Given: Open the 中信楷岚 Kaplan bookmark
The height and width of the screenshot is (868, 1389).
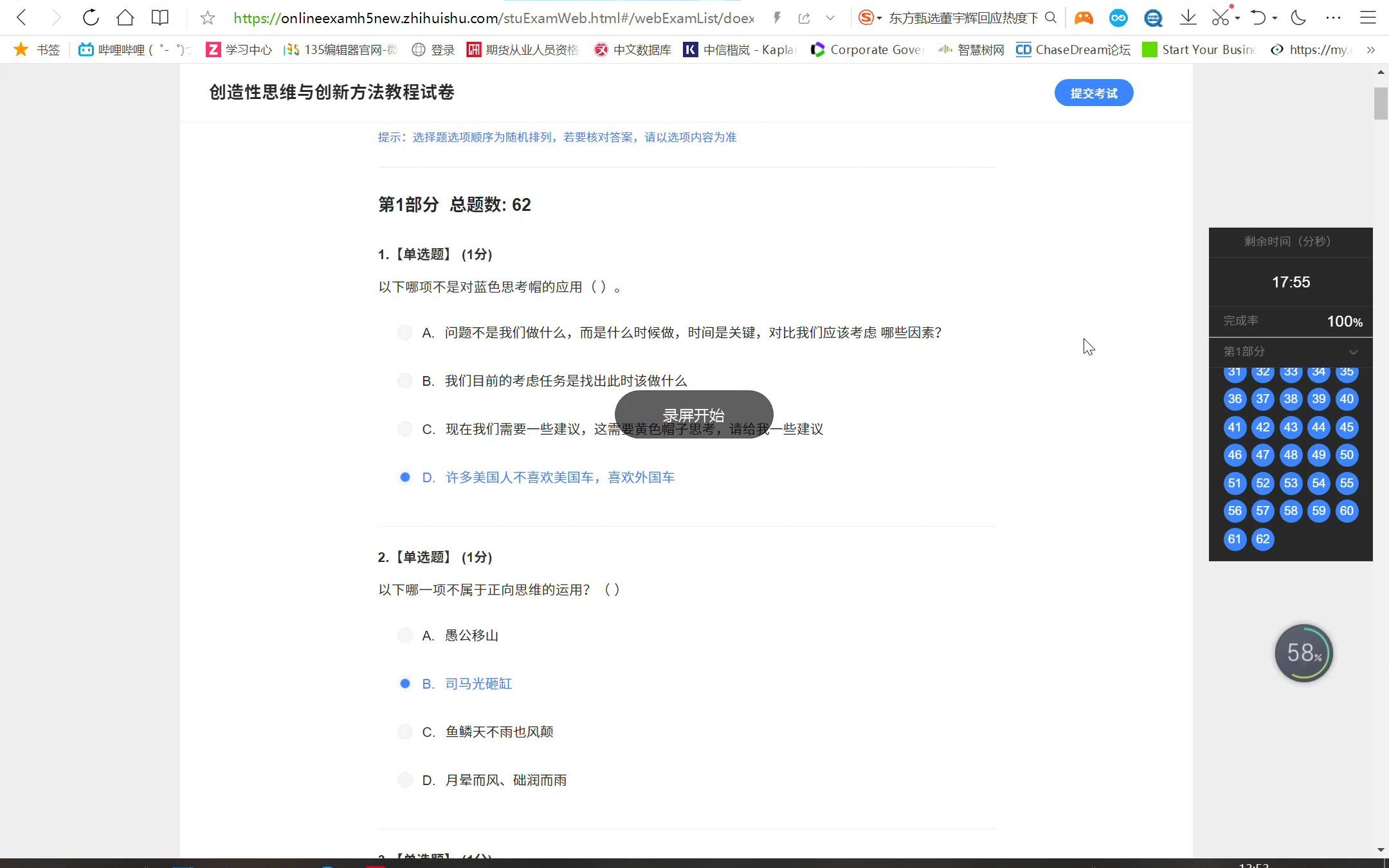Looking at the screenshot, I should coord(740,50).
